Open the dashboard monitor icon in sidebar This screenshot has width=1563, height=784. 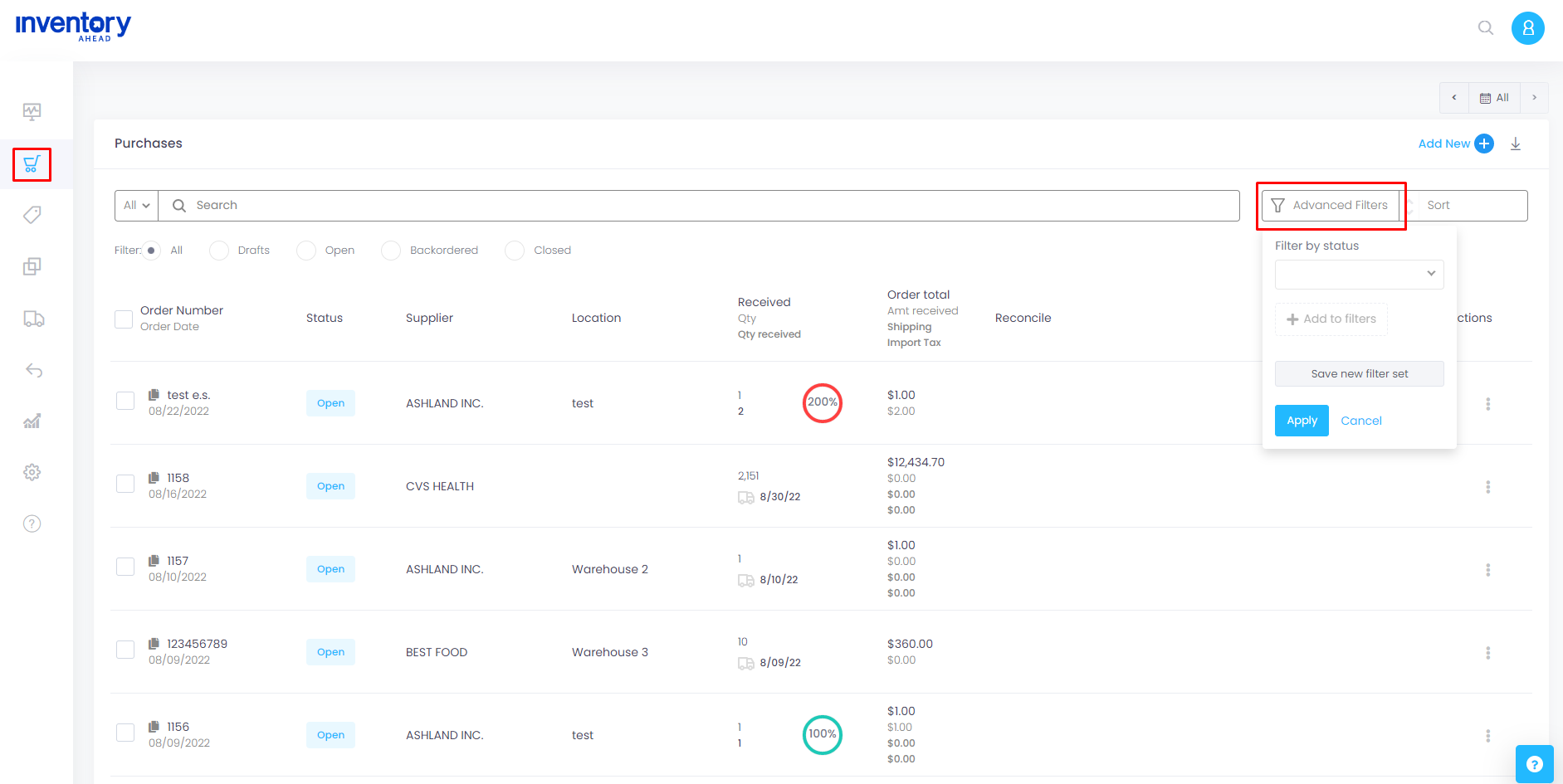tap(32, 111)
